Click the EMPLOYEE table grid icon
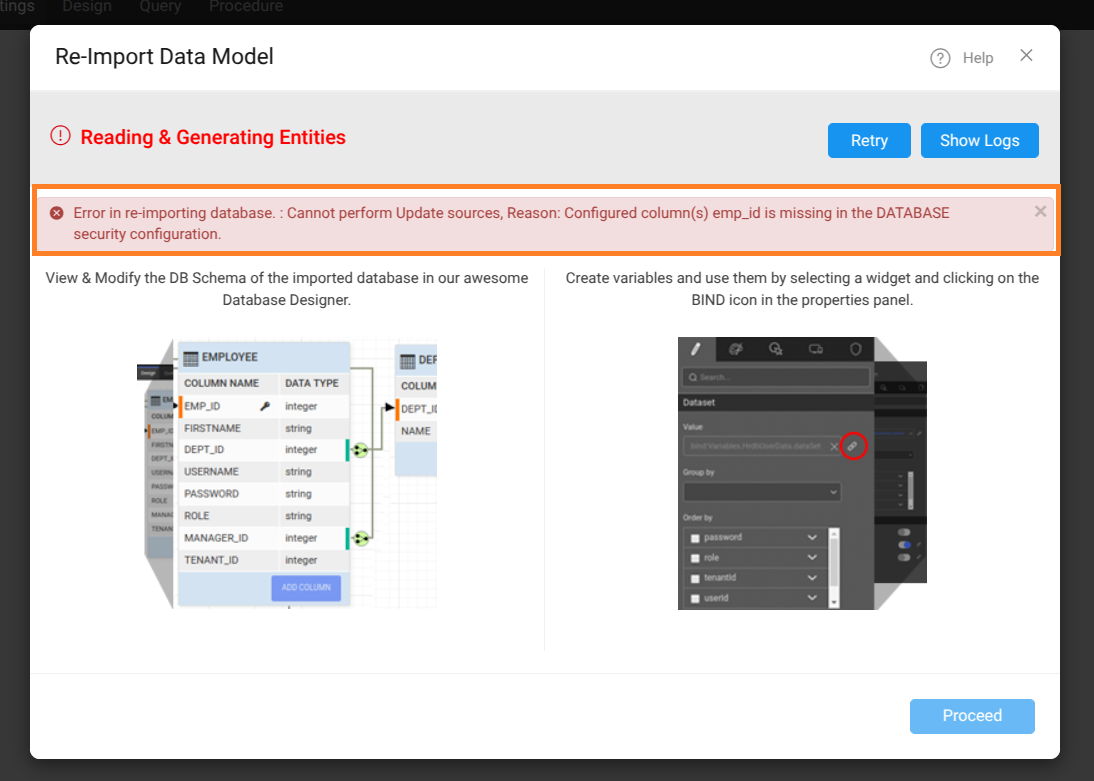Image resolution: width=1094 pixels, height=781 pixels. (190, 357)
